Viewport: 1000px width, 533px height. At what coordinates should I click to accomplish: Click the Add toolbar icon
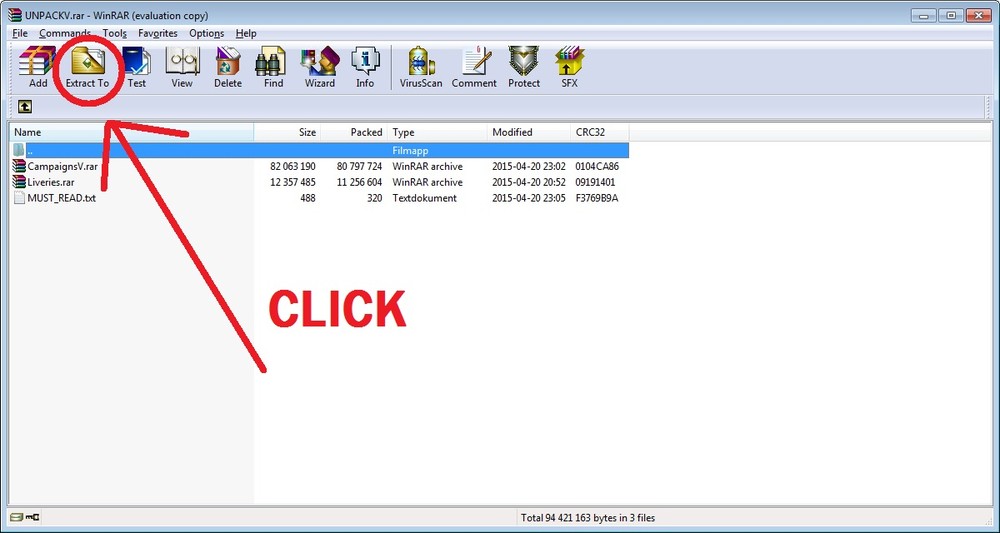(38, 67)
